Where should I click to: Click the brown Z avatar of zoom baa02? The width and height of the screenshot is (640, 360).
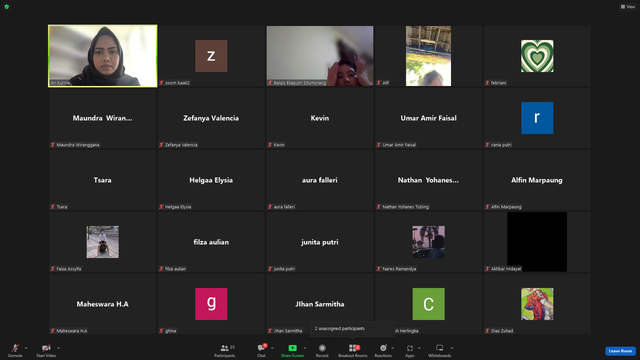point(211,56)
